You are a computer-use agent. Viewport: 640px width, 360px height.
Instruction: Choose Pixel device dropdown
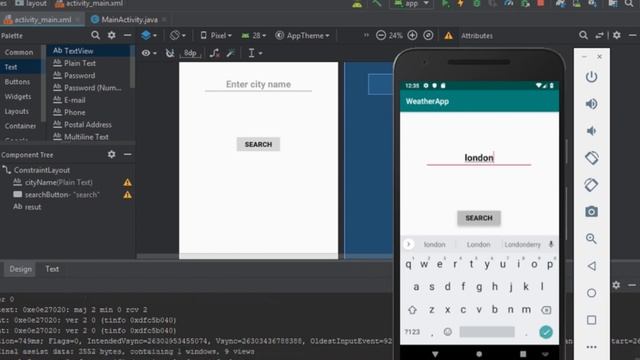click(216, 36)
